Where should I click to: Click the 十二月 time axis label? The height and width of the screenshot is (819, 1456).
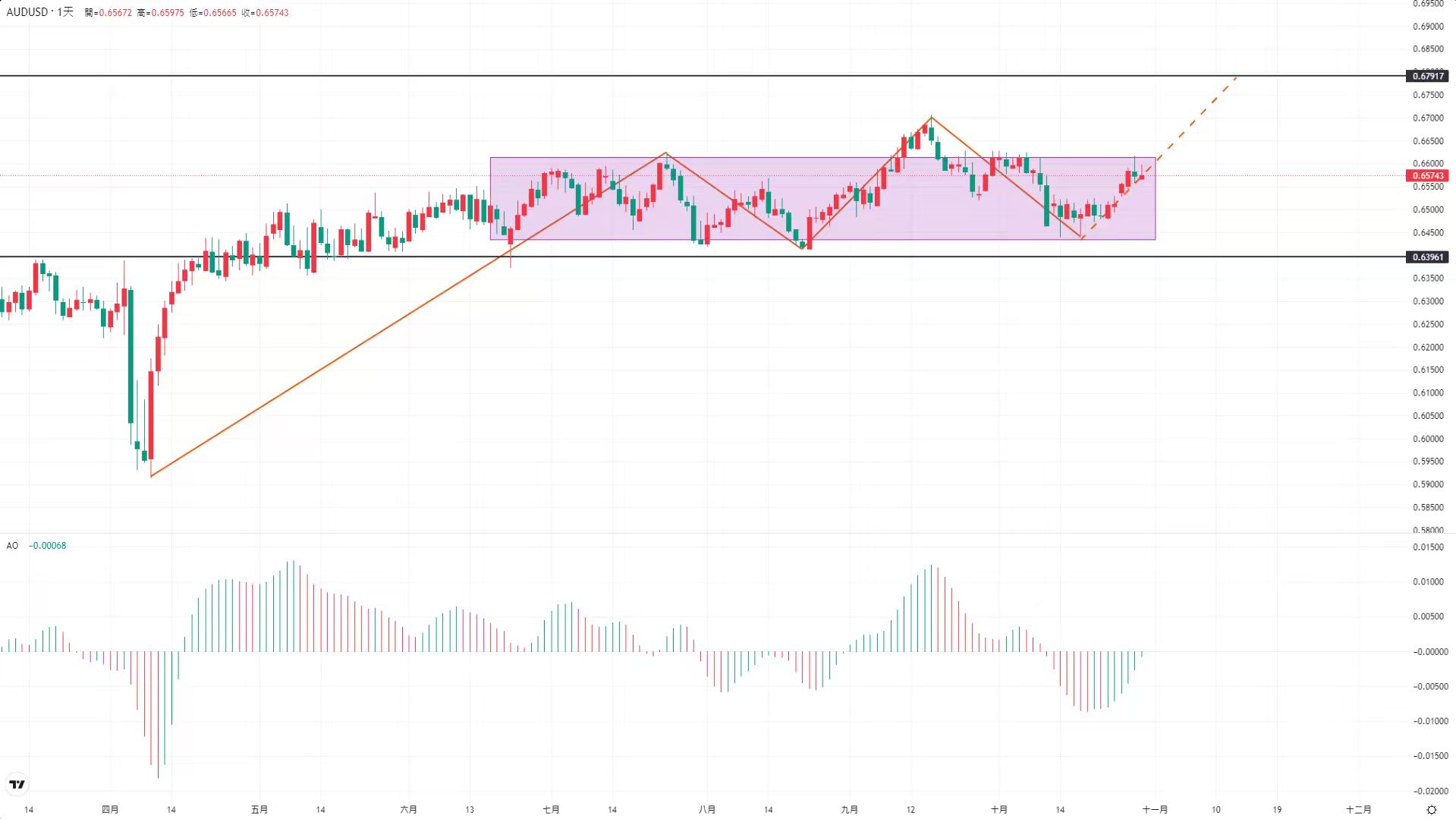[x=1358, y=810]
